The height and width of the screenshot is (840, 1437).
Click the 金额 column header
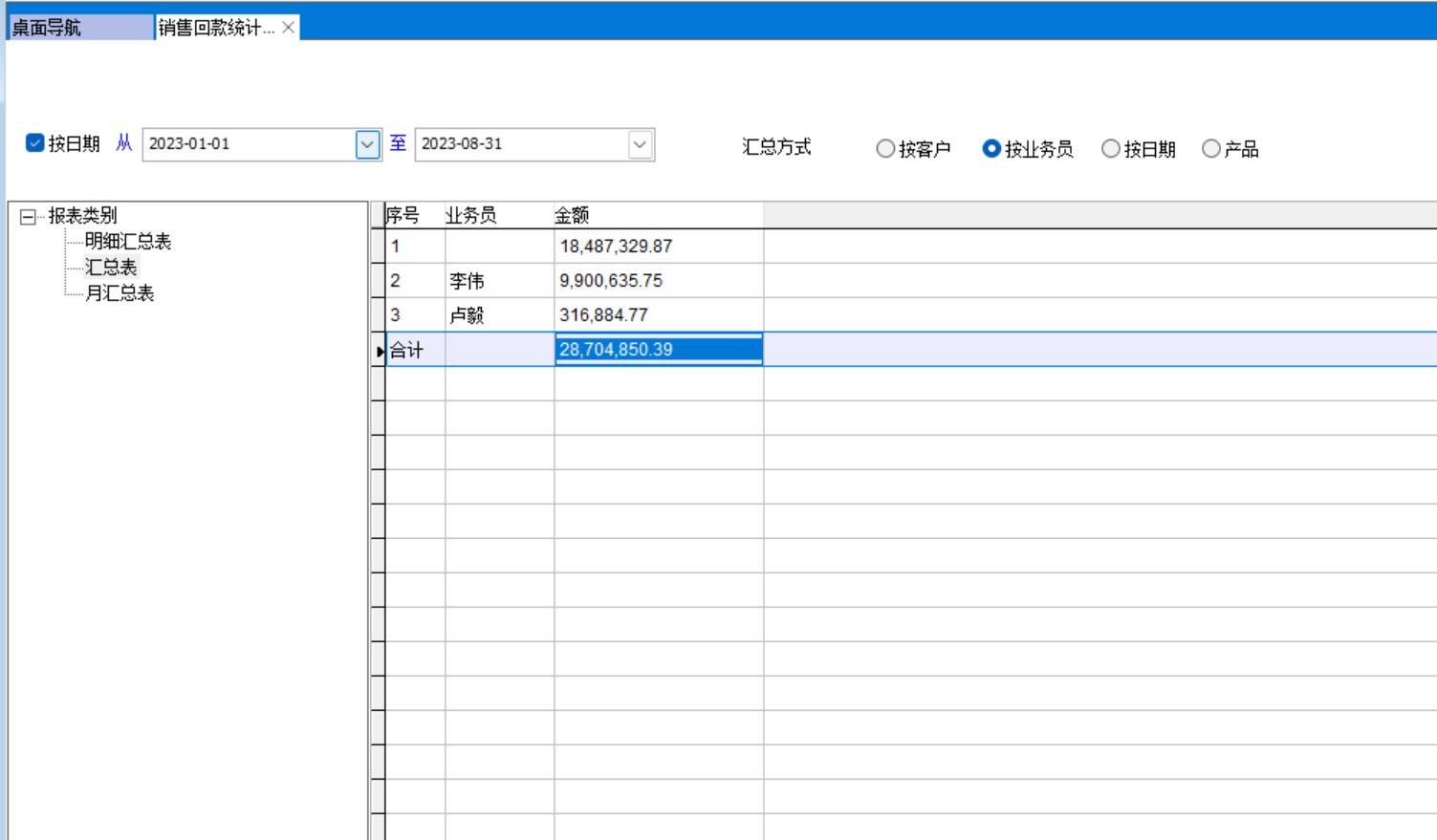(x=572, y=216)
